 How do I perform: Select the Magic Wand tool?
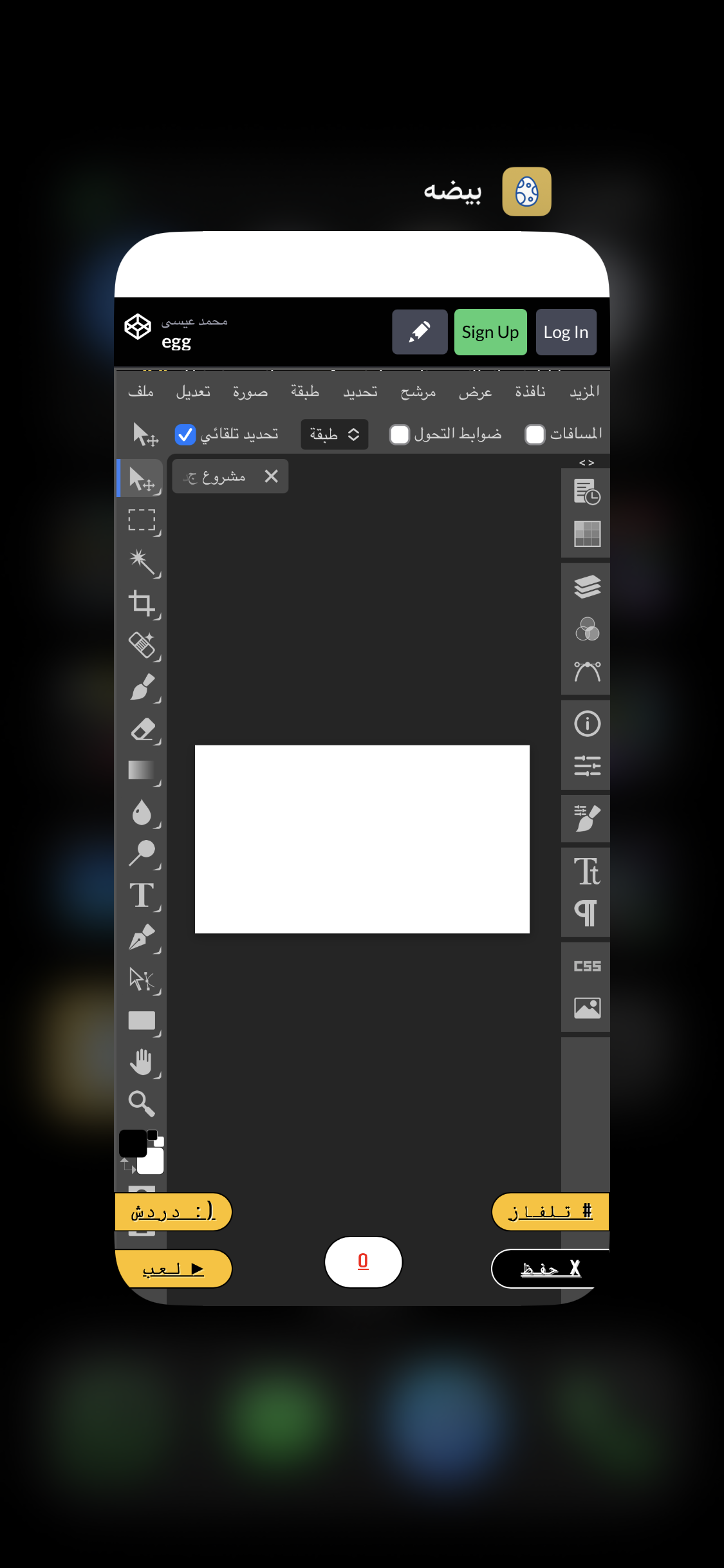[x=142, y=561]
